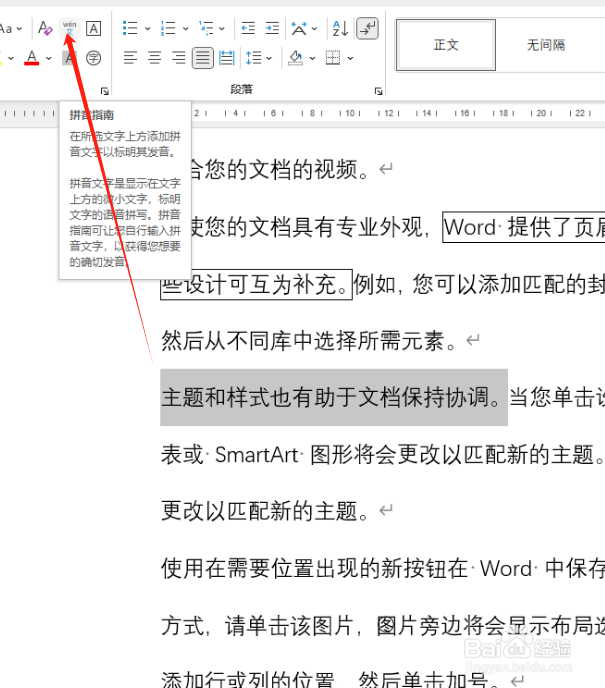The width and height of the screenshot is (605, 688).
Task: Apply the red font color
Action: click(x=32, y=57)
